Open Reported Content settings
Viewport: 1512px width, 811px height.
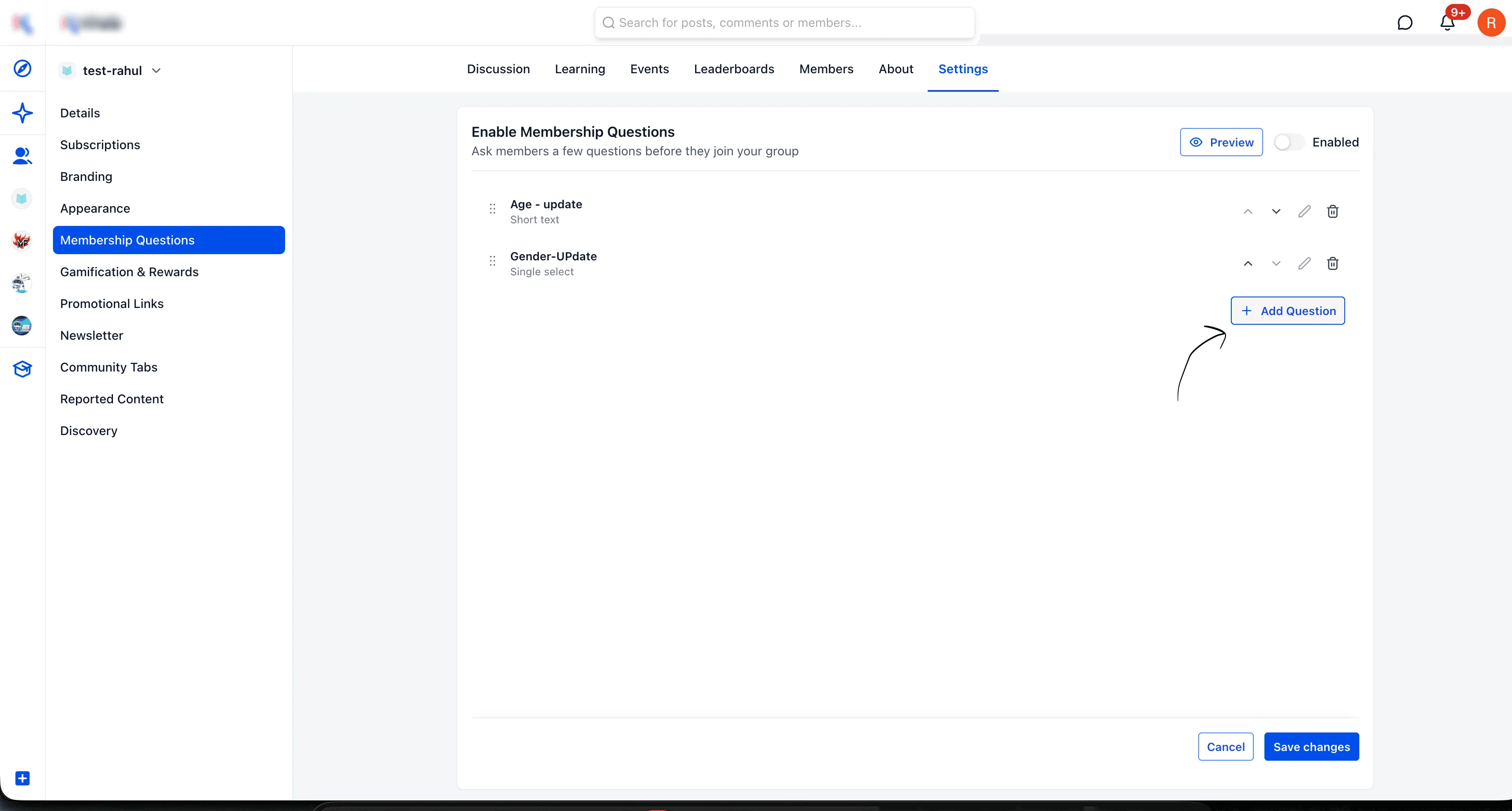coord(169,398)
